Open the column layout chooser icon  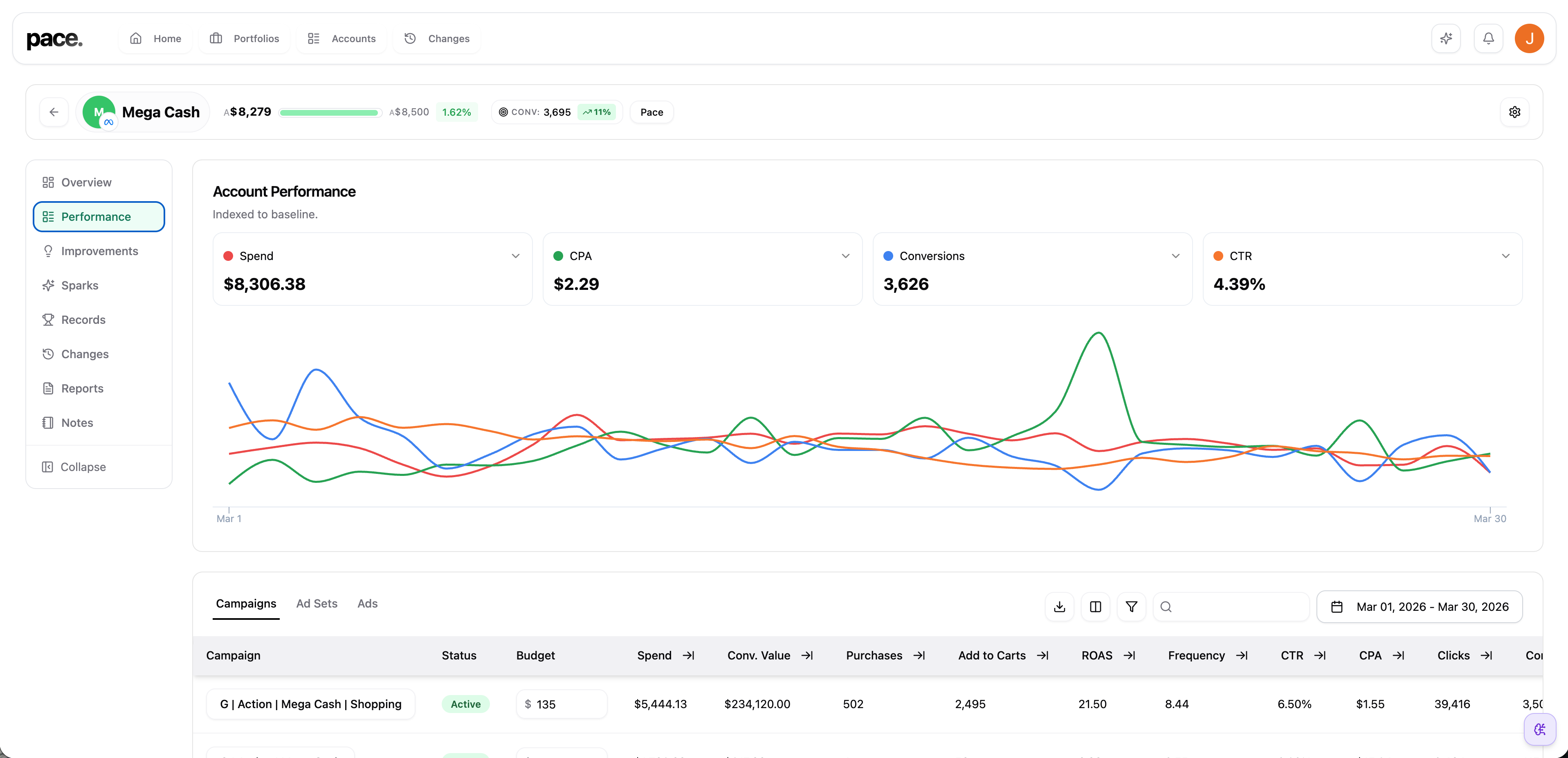pos(1095,606)
